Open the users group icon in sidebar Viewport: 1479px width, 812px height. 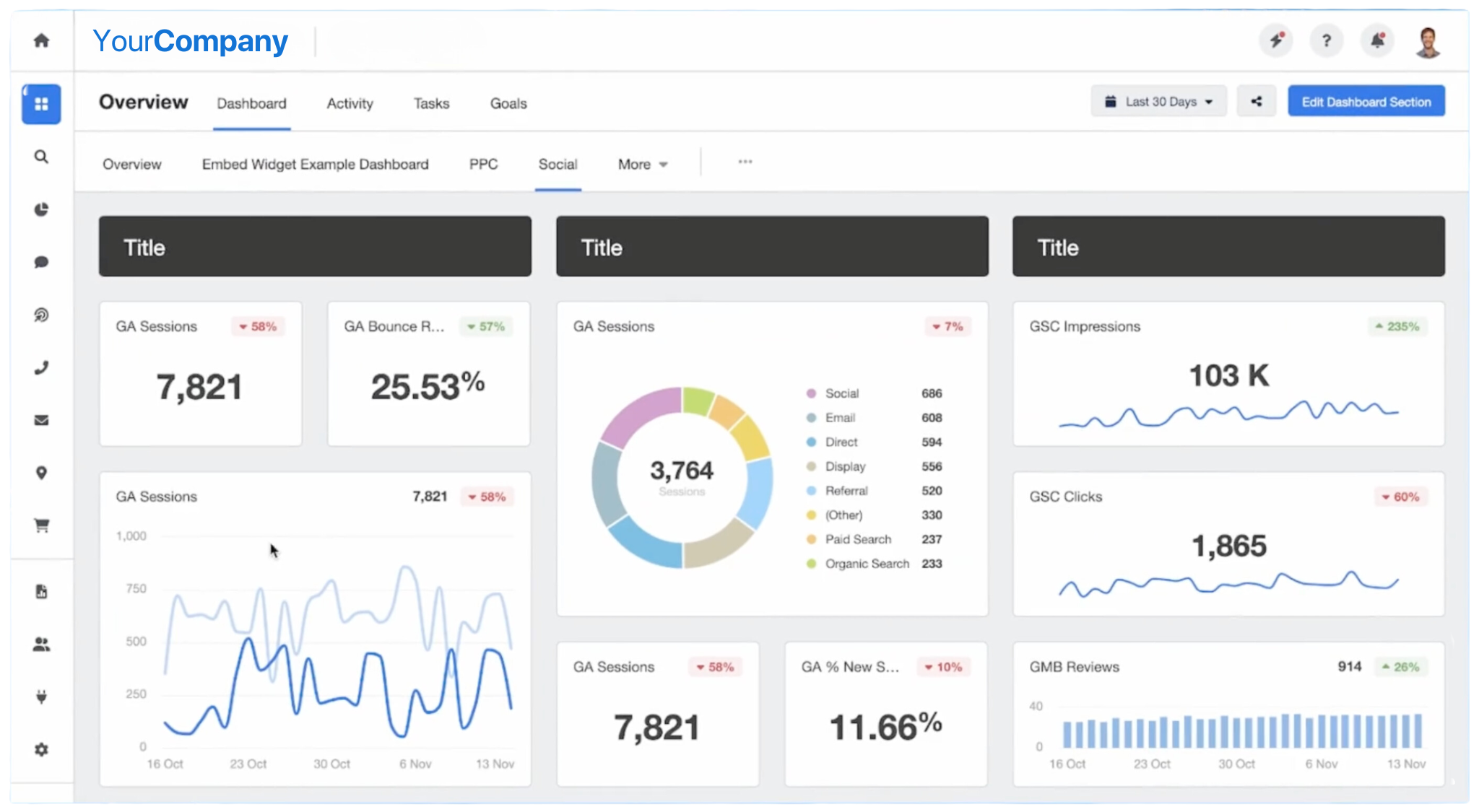(x=41, y=645)
